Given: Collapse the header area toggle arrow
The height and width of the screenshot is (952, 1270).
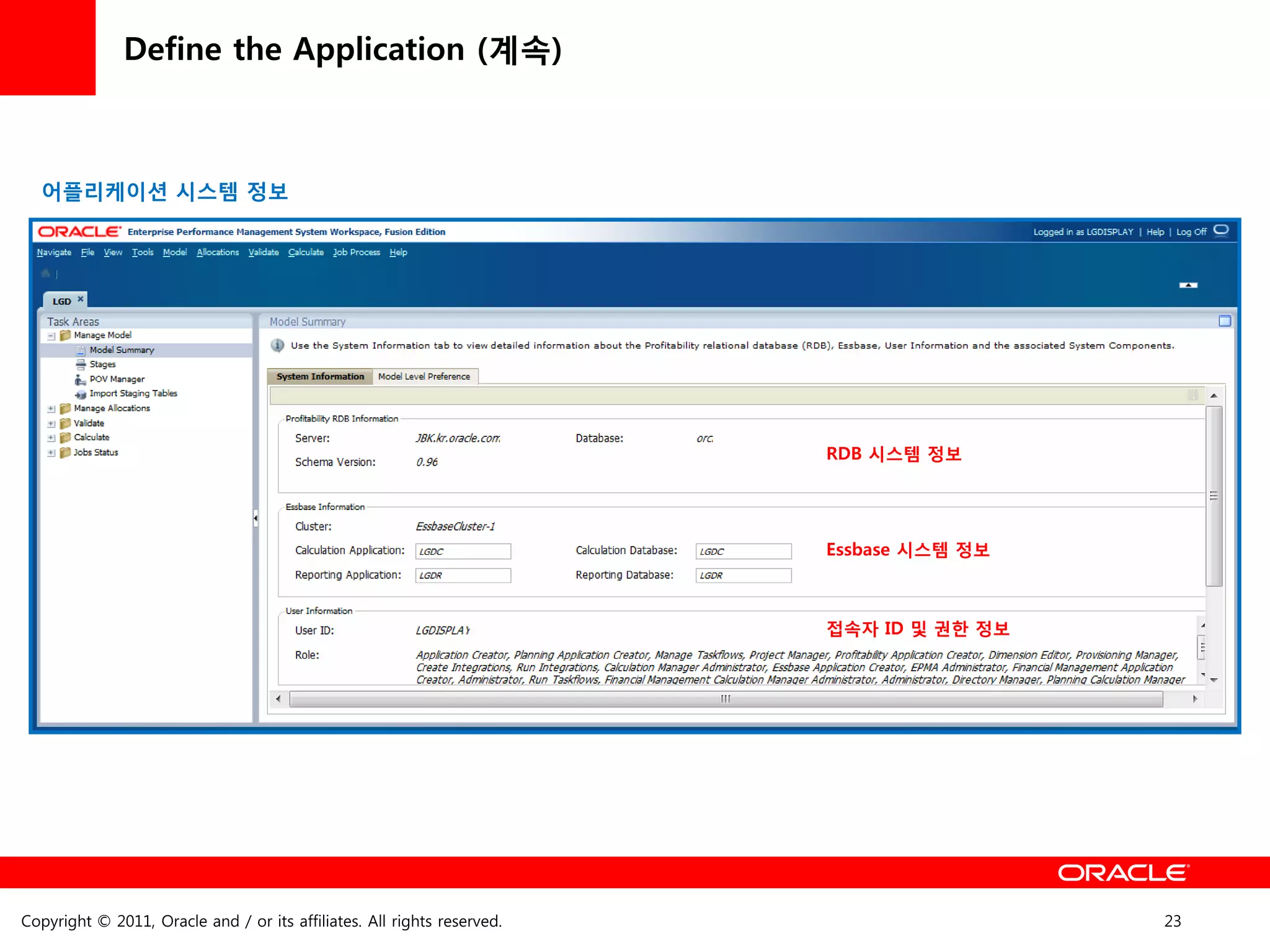Looking at the screenshot, I should pyautogui.click(x=1188, y=285).
